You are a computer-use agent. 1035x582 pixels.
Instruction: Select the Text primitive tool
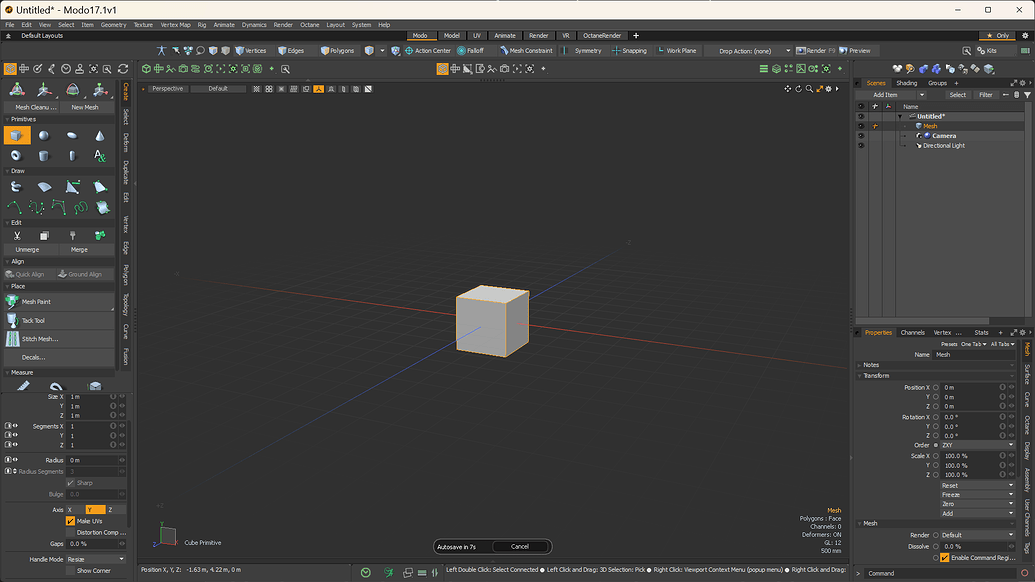pos(100,156)
